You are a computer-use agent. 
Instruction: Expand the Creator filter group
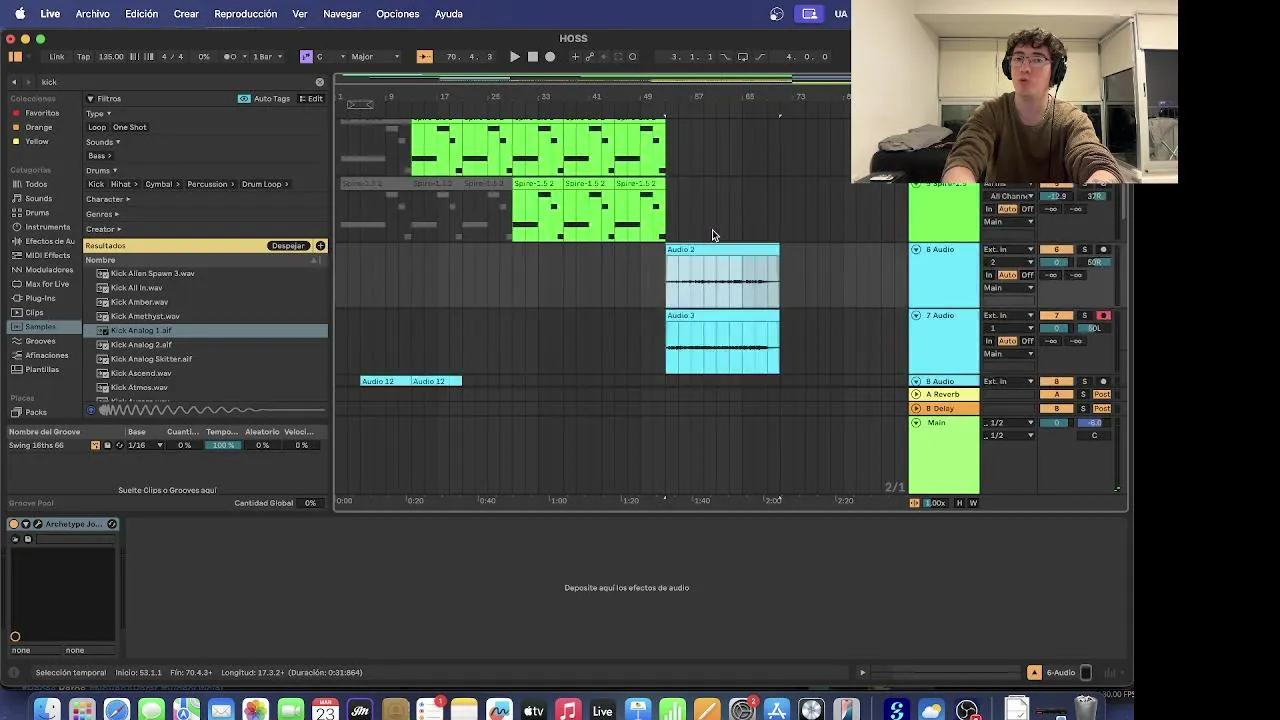[x=103, y=229]
